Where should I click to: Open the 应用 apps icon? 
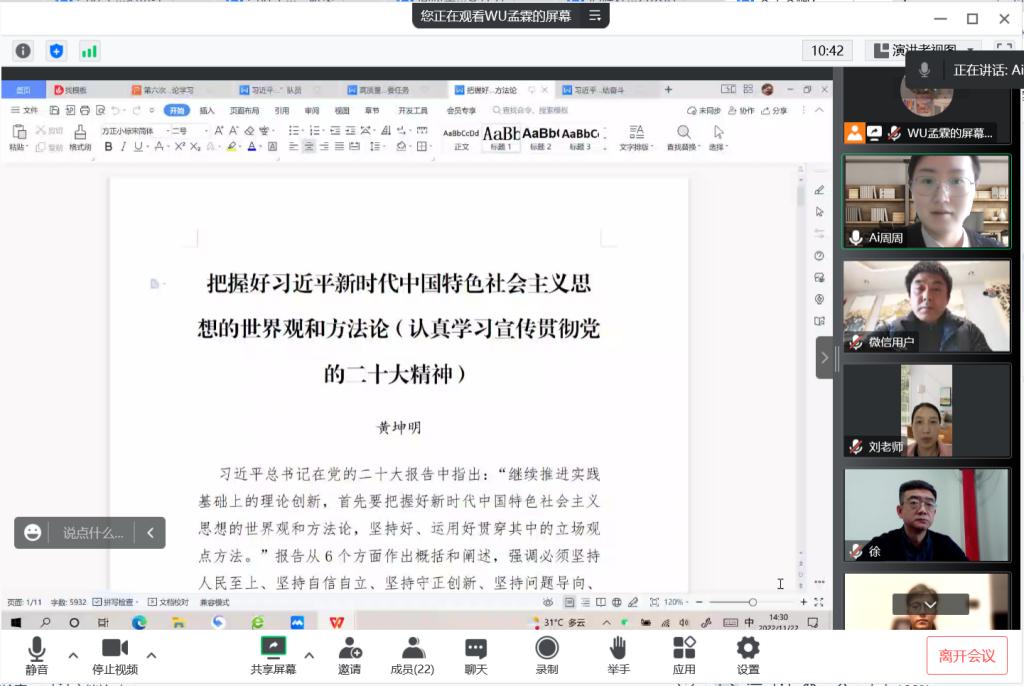684,655
